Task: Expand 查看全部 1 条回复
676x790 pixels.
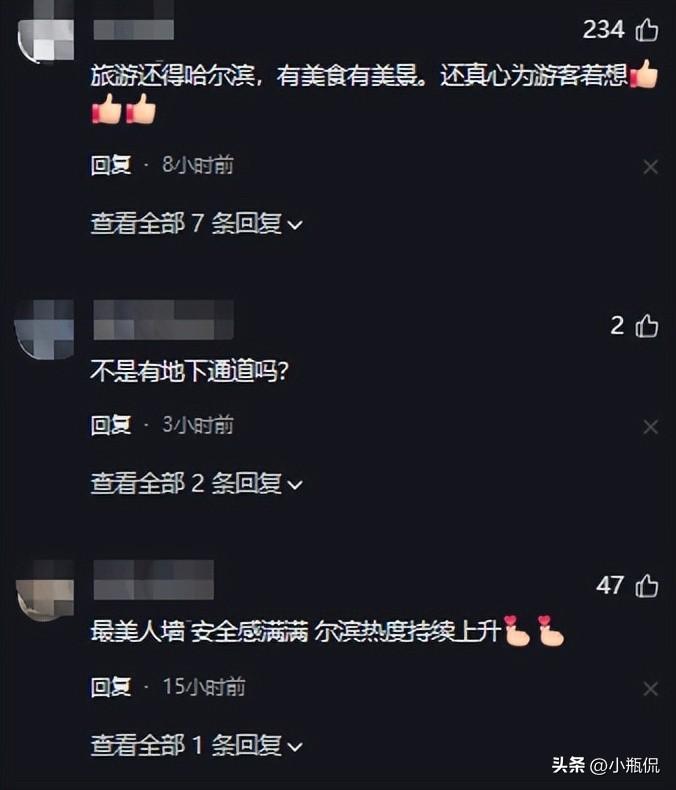Action: click(196, 745)
